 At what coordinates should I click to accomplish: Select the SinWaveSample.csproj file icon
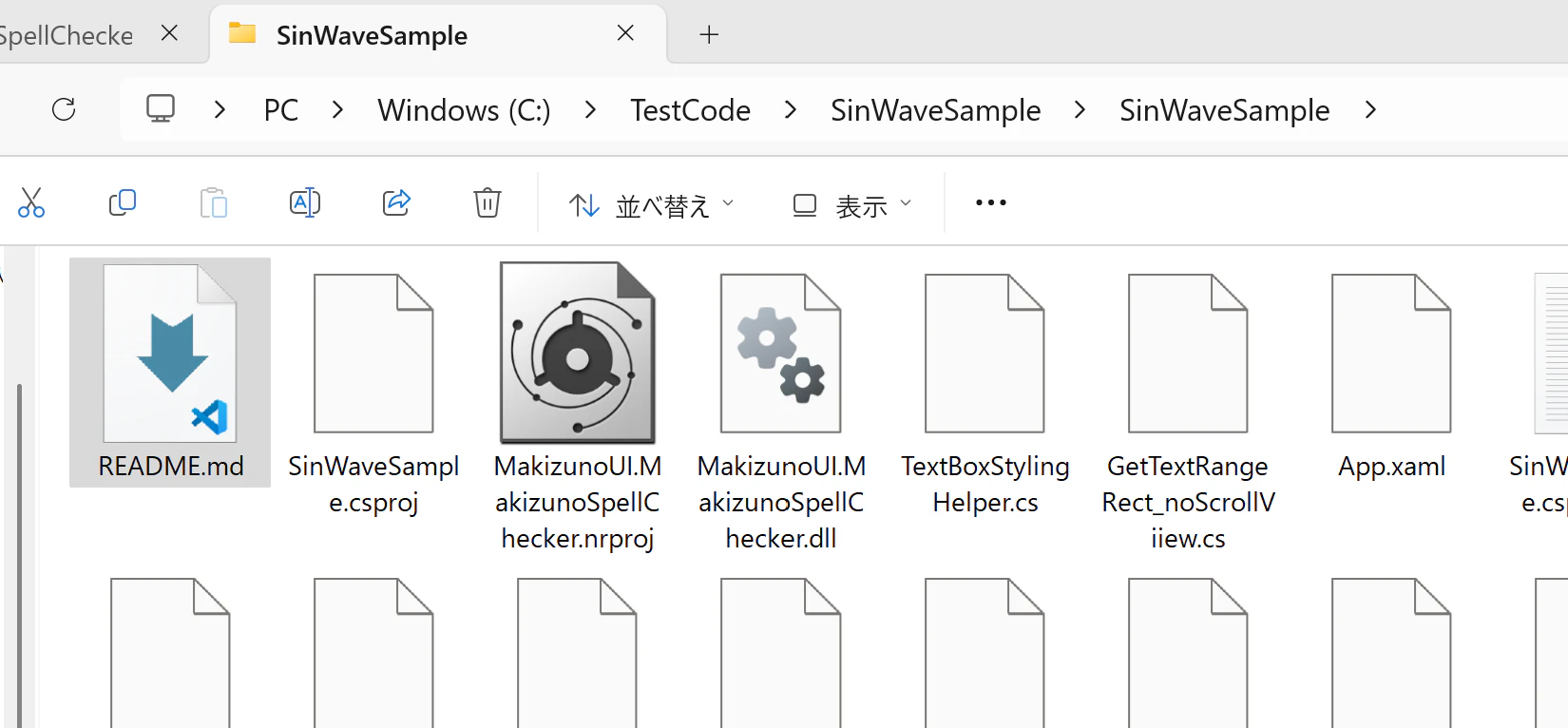click(x=373, y=354)
